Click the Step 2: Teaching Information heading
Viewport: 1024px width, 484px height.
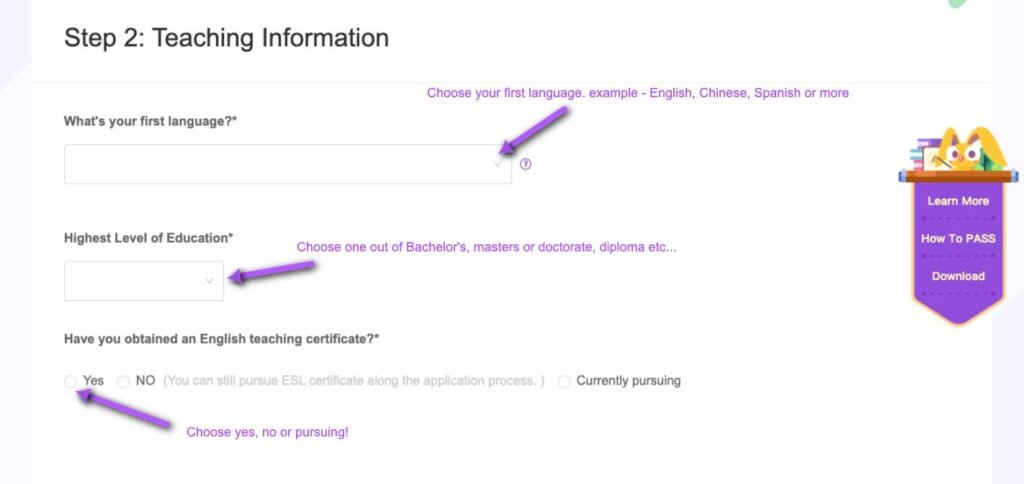coord(226,38)
